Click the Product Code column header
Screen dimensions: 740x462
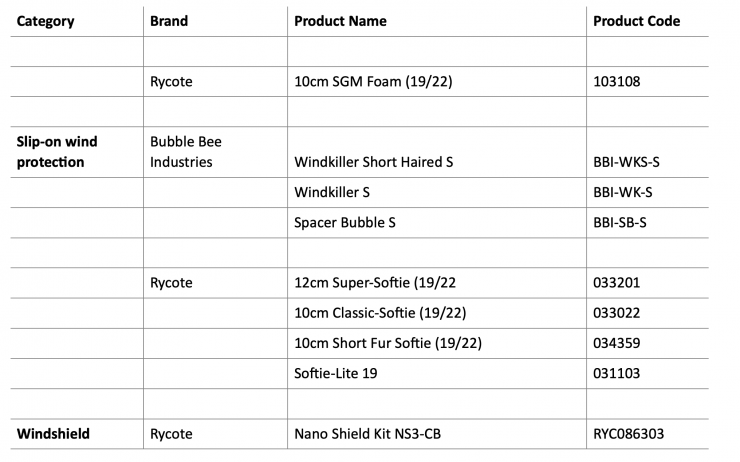pyautogui.click(x=636, y=21)
